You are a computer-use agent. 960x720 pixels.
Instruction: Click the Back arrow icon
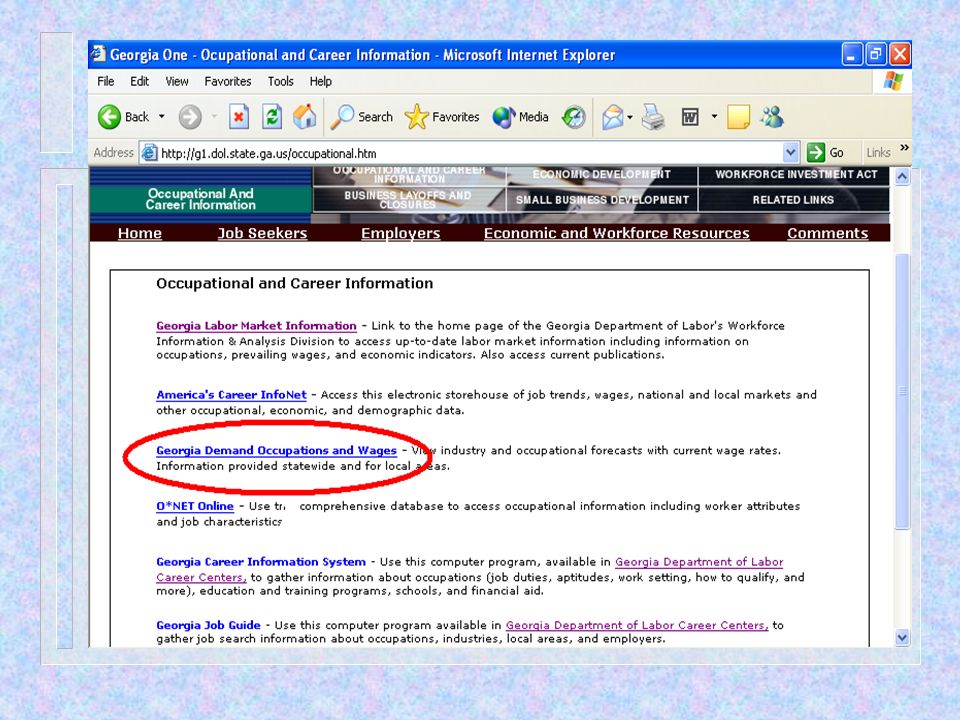coord(109,116)
